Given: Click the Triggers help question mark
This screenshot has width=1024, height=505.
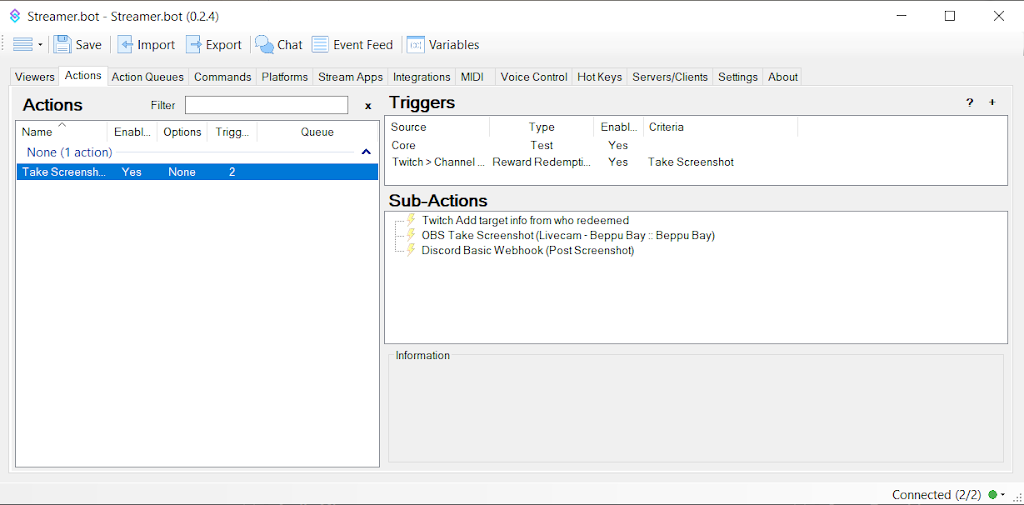Looking at the screenshot, I should 969,103.
